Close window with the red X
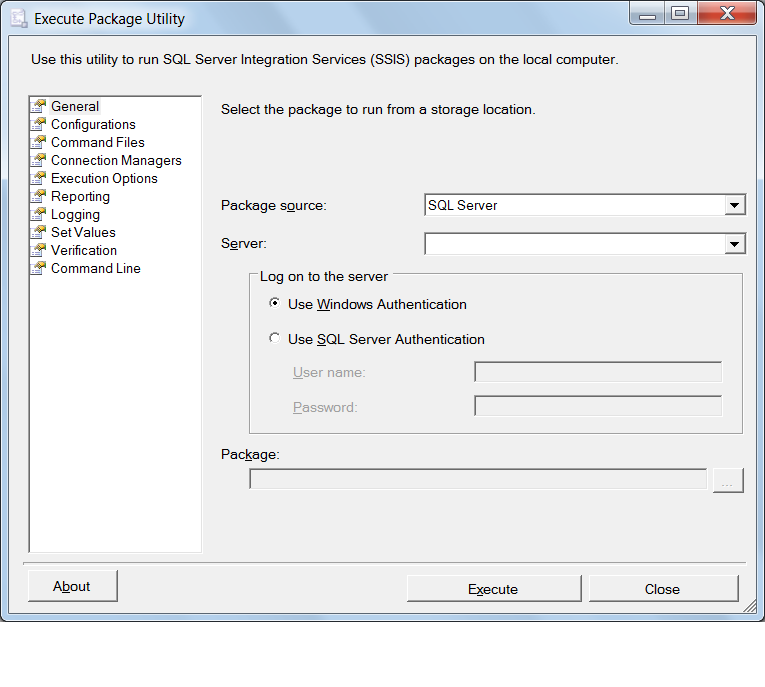This screenshot has height=687, width=765. coord(727,14)
